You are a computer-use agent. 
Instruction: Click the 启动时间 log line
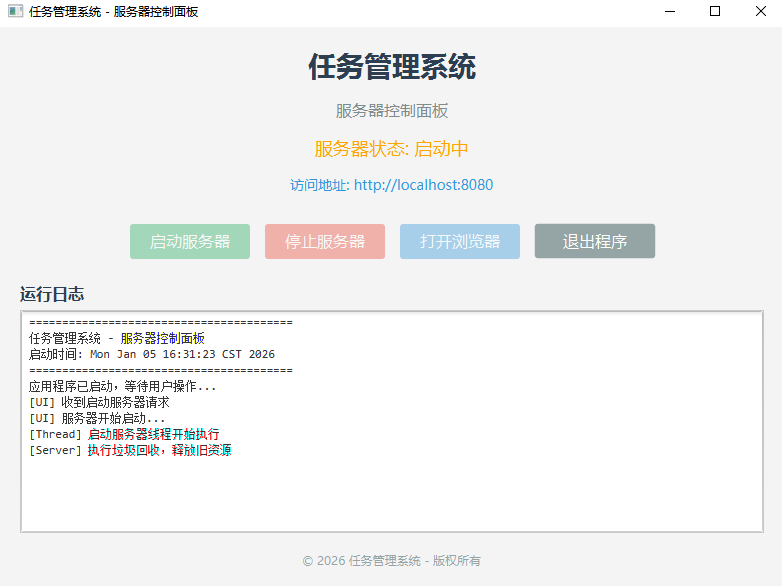pos(152,354)
